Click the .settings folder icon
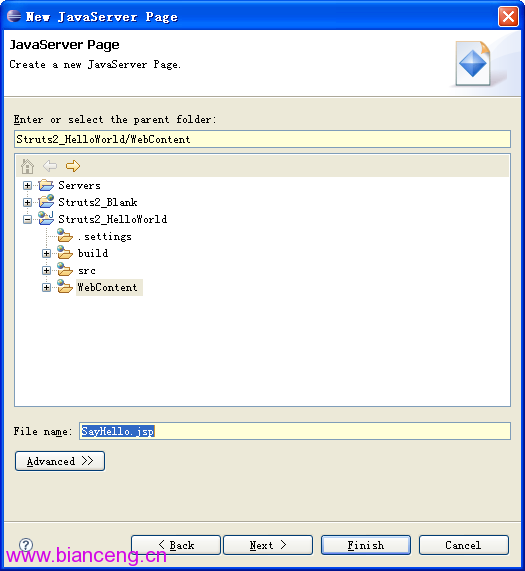525x571 pixels. click(x=65, y=236)
